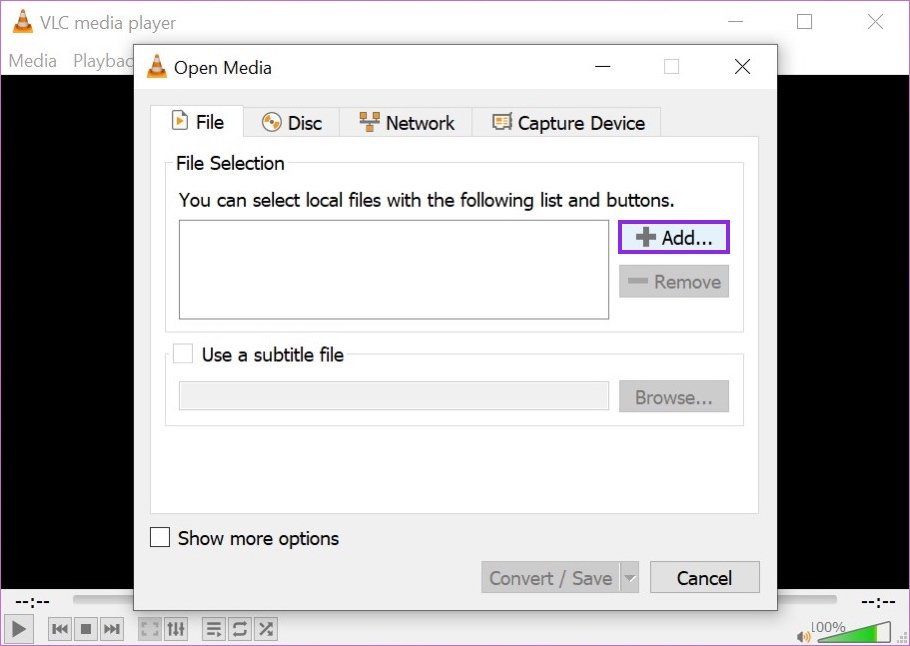Stop playback with the stop icon

(x=86, y=629)
